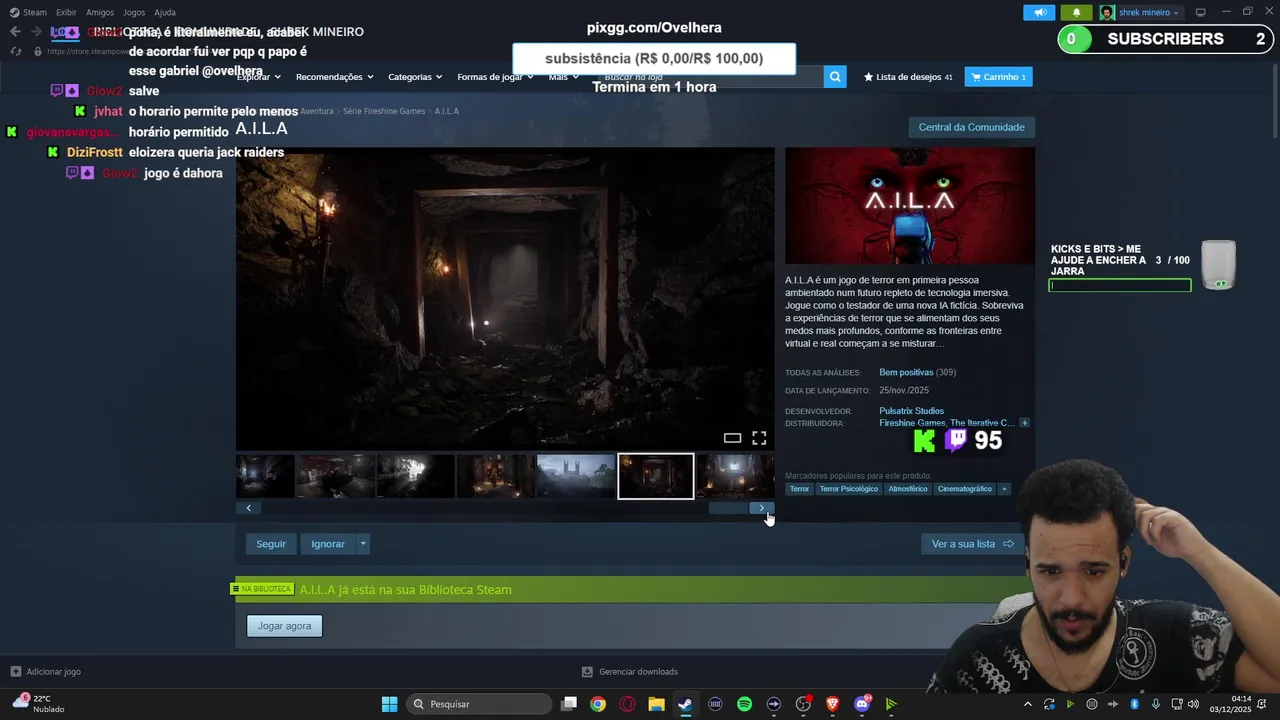The image size is (1280, 720).
Task: Open the Carrinho shopping cart
Action: pyautogui.click(x=998, y=77)
